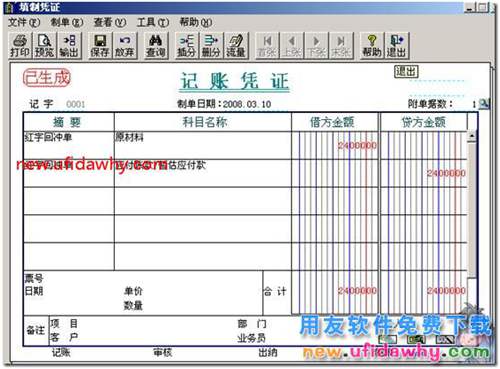Open the 查看 menu
This screenshot has height=369, width=500.
(110, 22)
